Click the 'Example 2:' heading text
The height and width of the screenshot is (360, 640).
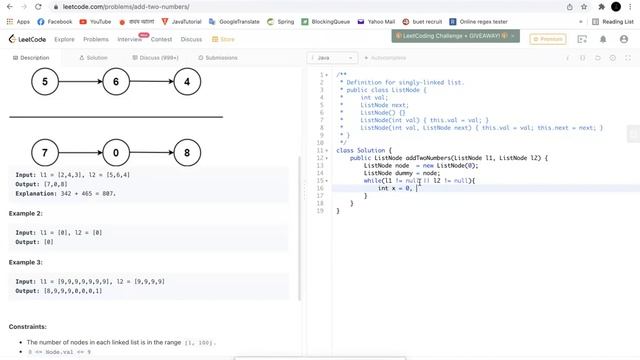(x=26, y=213)
